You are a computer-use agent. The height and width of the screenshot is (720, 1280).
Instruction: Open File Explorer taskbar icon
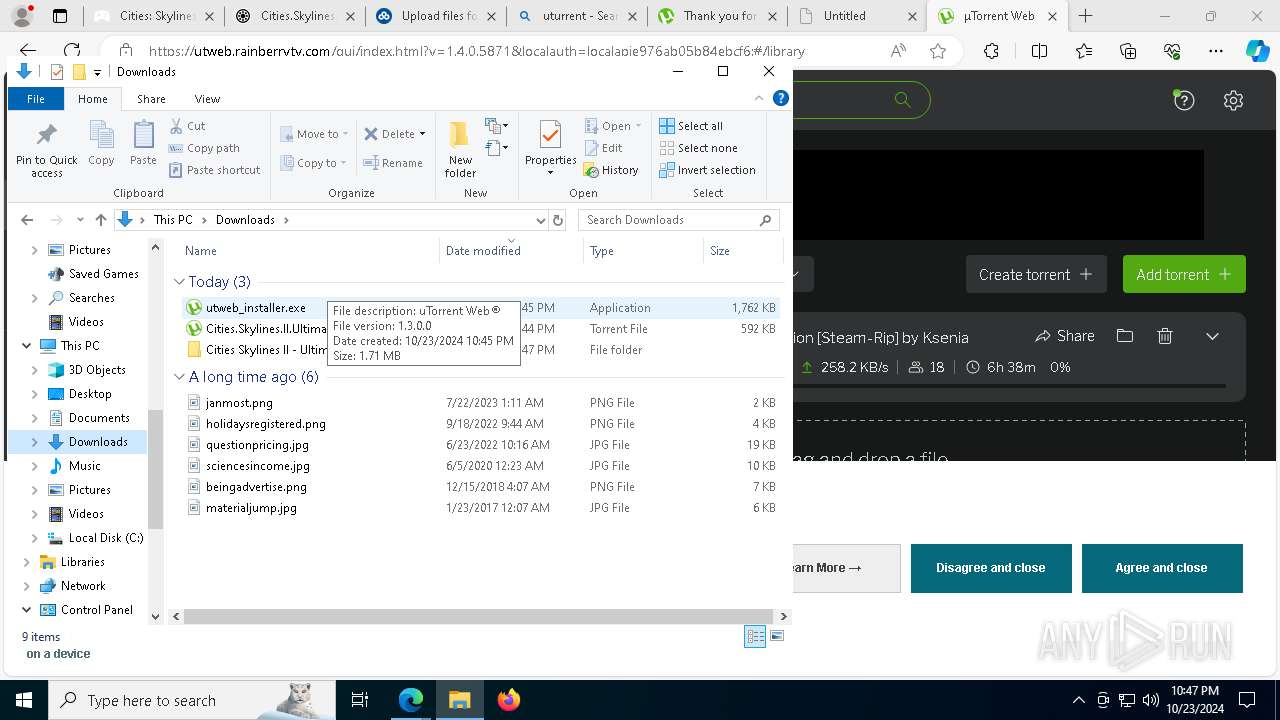point(459,700)
